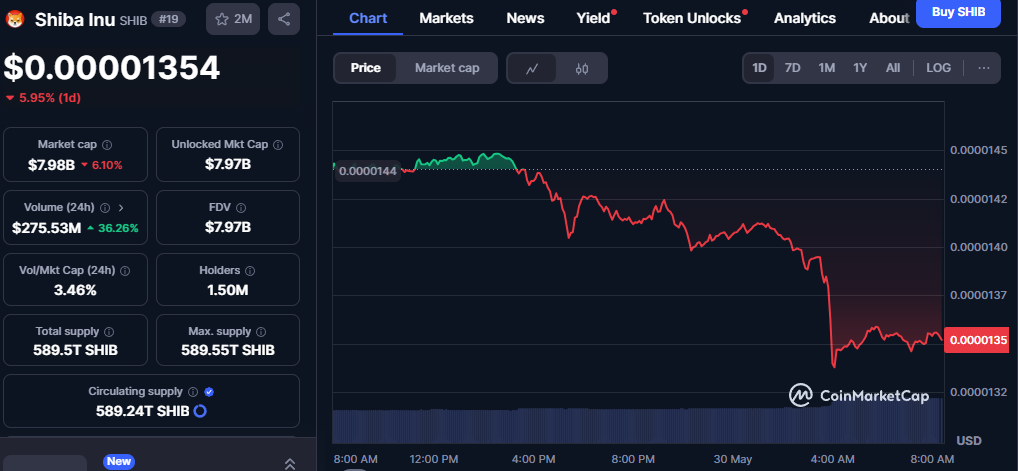Click the Shiba Inu coin logo
The height and width of the screenshot is (471, 1018).
click(x=14, y=19)
